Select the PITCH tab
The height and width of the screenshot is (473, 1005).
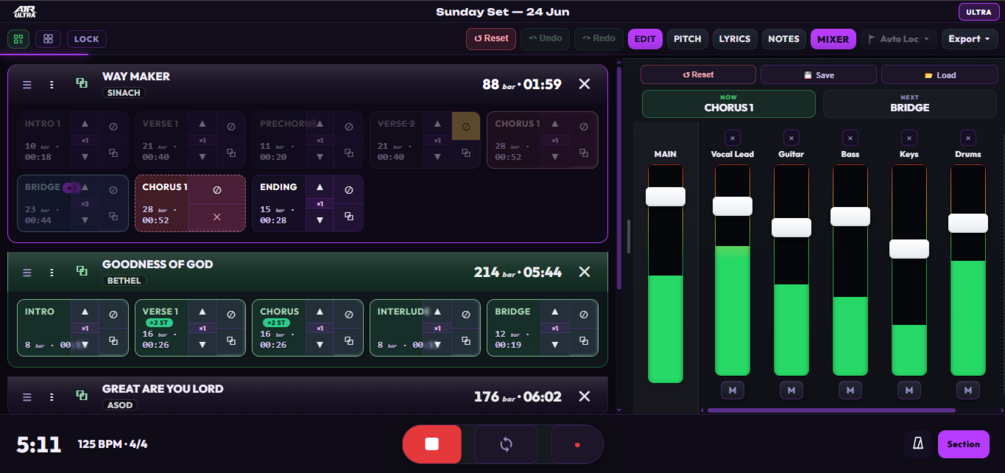coord(688,39)
